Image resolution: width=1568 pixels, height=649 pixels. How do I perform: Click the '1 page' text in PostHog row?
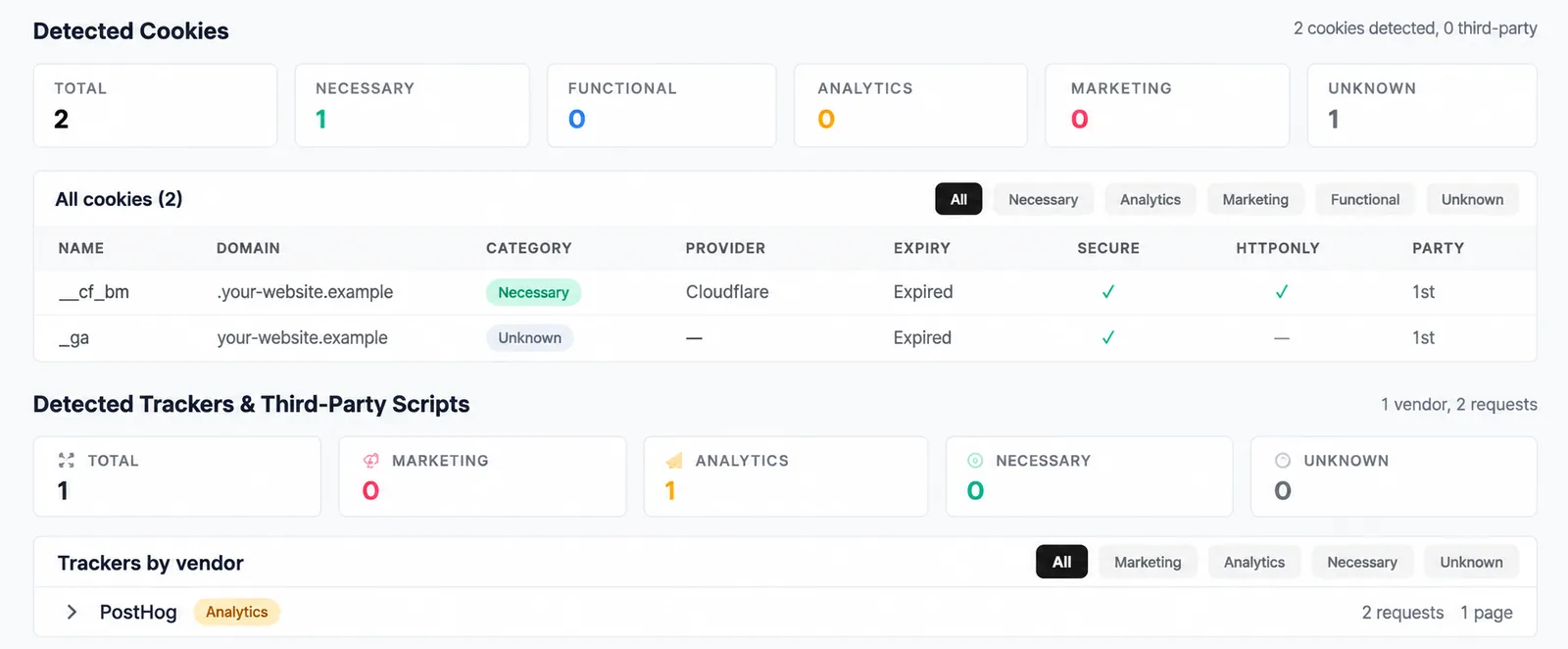point(1487,613)
